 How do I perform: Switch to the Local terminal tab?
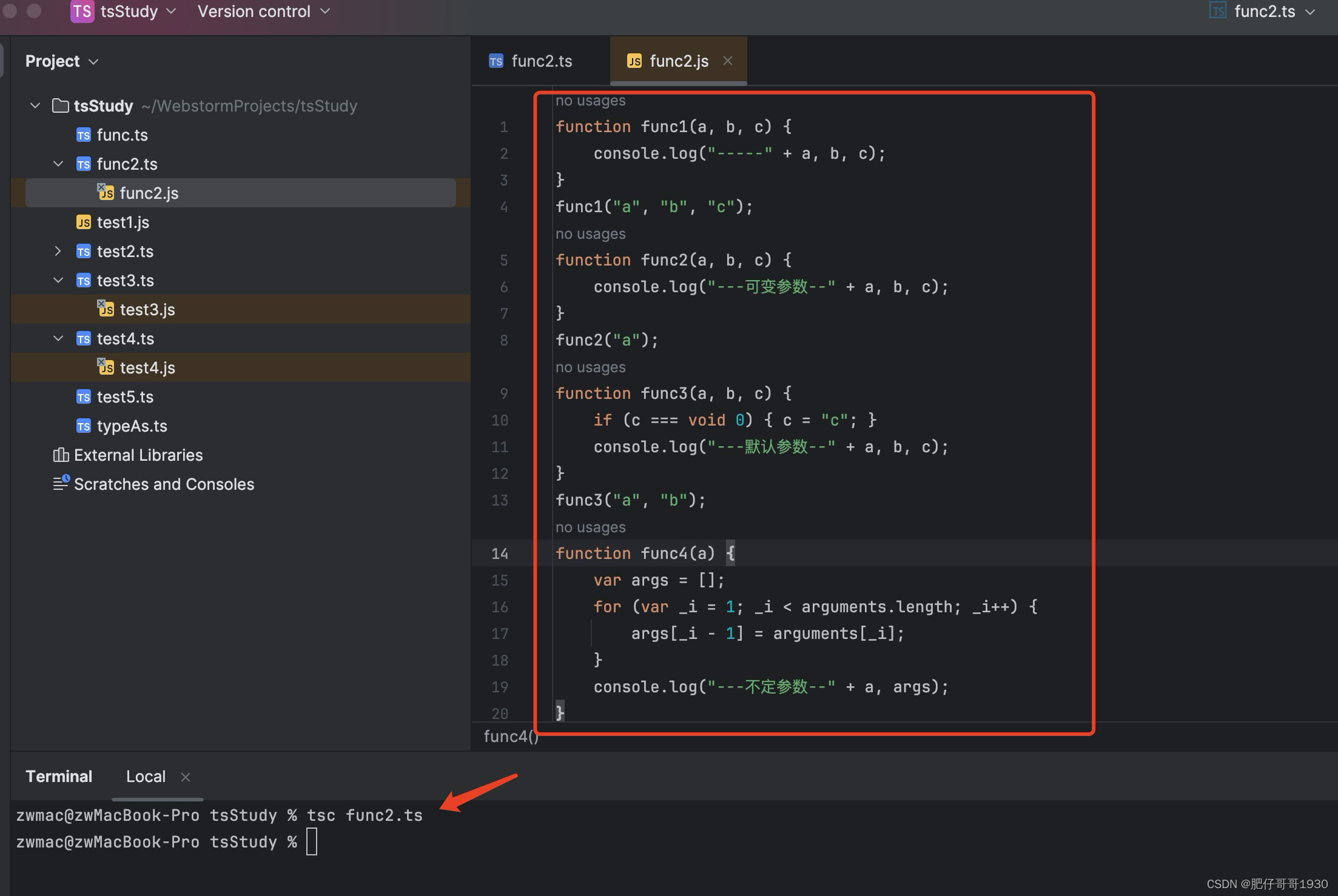tap(146, 777)
